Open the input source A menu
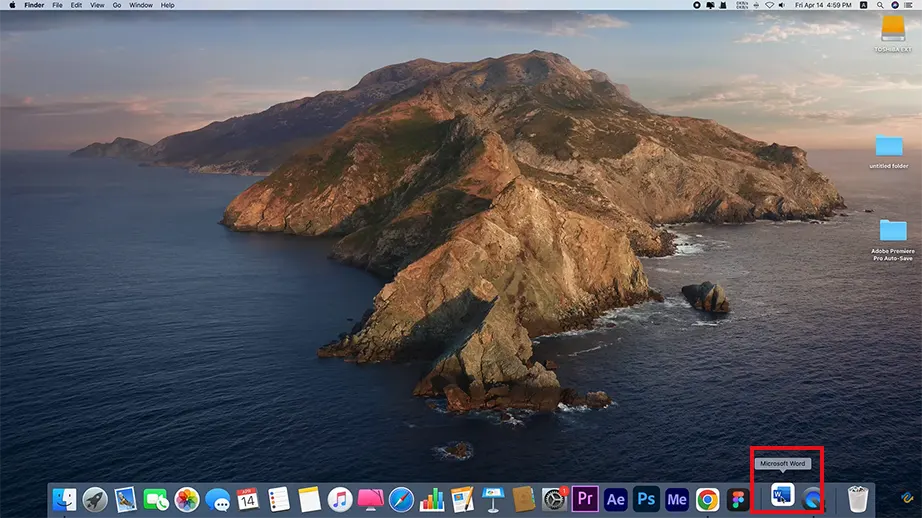922x518 pixels. pyautogui.click(x=863, y=5)
